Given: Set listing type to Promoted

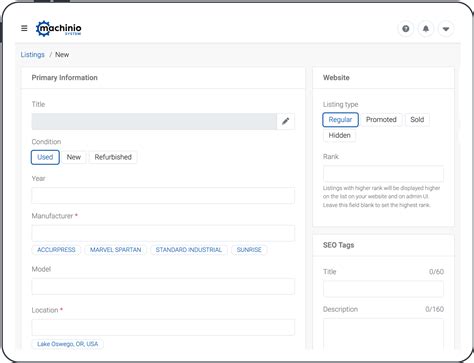Looking at the screenshot, I should tap(381, 120).
